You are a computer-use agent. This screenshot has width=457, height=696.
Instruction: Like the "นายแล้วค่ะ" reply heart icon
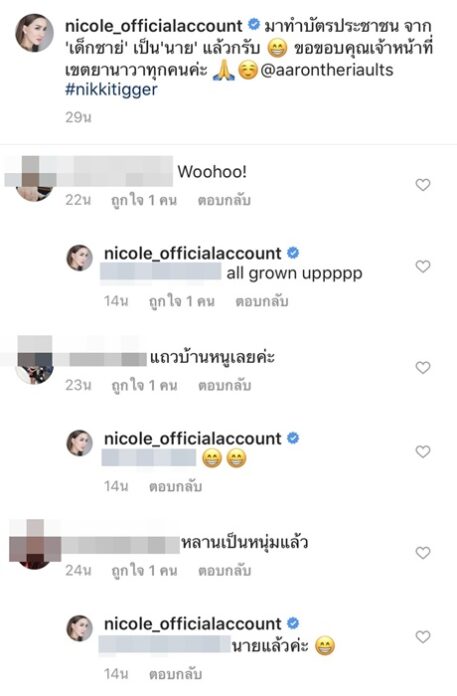point(423,637)
